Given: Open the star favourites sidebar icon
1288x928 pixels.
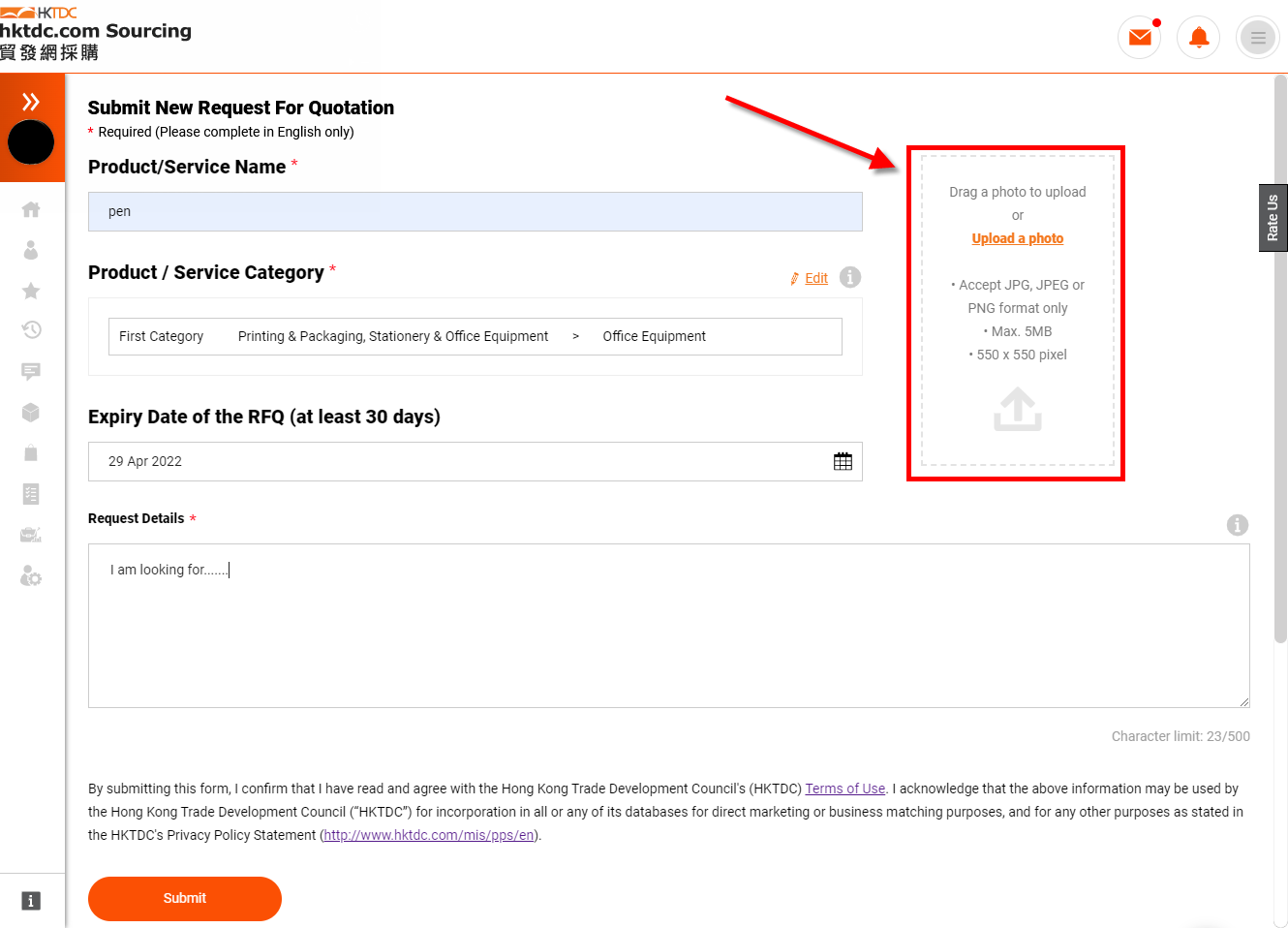Looking at the screenshot, I should (31, 291).
